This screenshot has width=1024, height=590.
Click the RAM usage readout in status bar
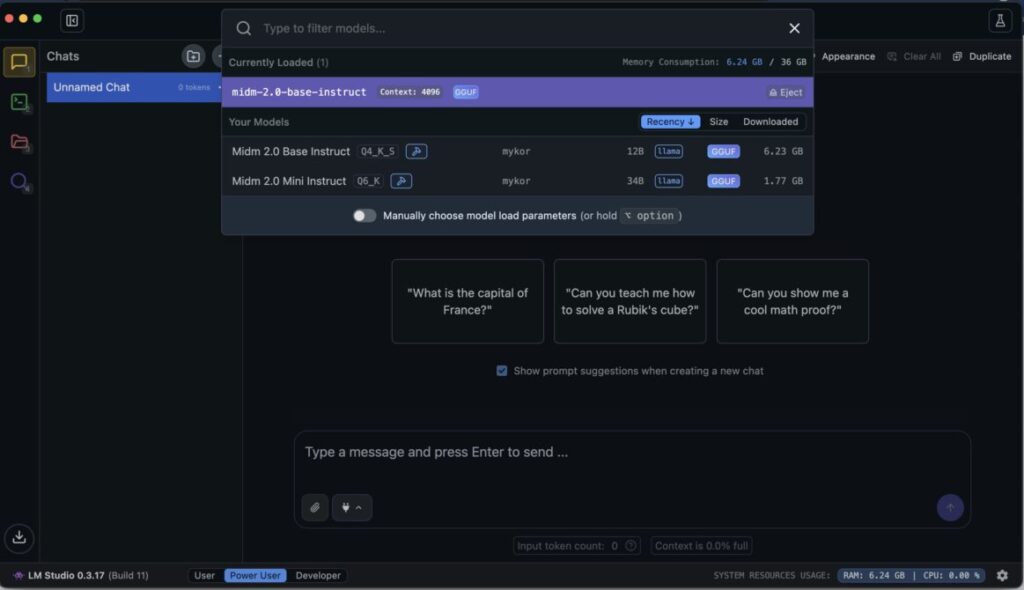(873, 575)
